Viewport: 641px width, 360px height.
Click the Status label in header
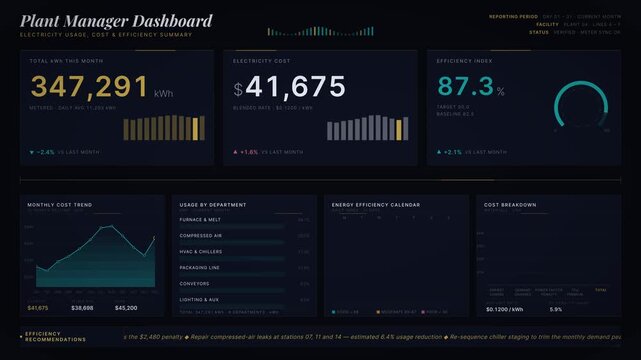[x=539, y=32]
